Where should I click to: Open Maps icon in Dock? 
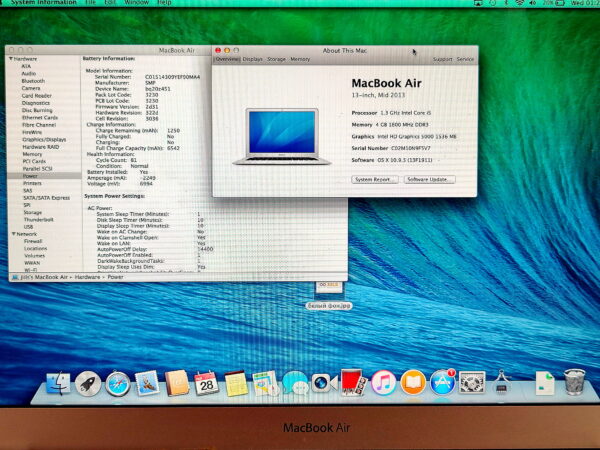click(x=265, y=383)
